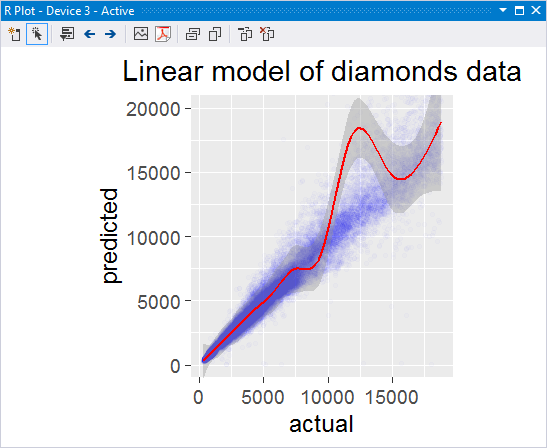The height and width of the screenshot is (448, 547).
Task: Open the plot history panel
Action: [x=67, y=34]
